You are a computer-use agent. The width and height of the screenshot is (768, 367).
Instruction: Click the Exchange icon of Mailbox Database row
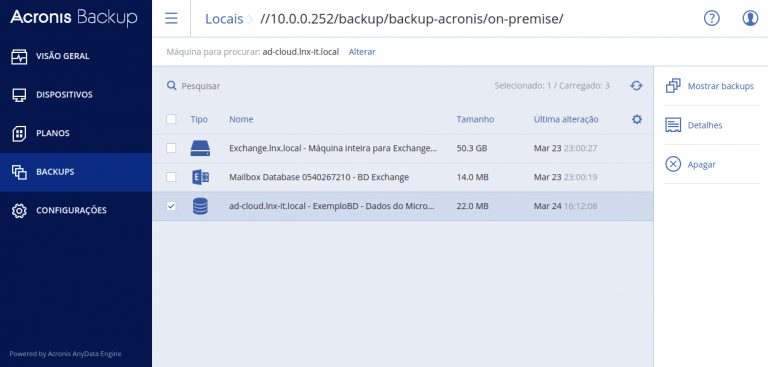[x=200, y=177]
